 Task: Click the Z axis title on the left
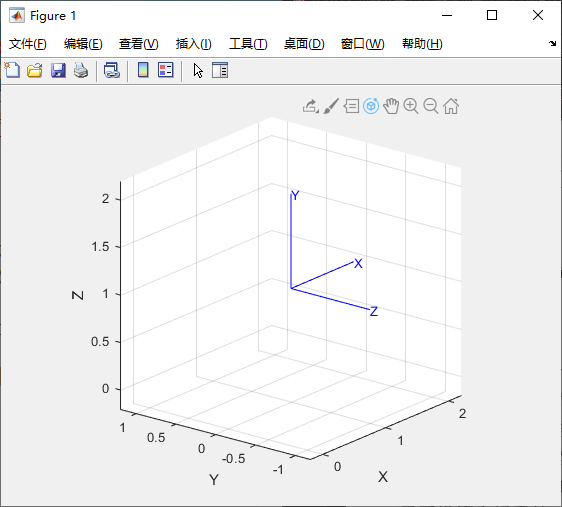[x=78, y=295]
